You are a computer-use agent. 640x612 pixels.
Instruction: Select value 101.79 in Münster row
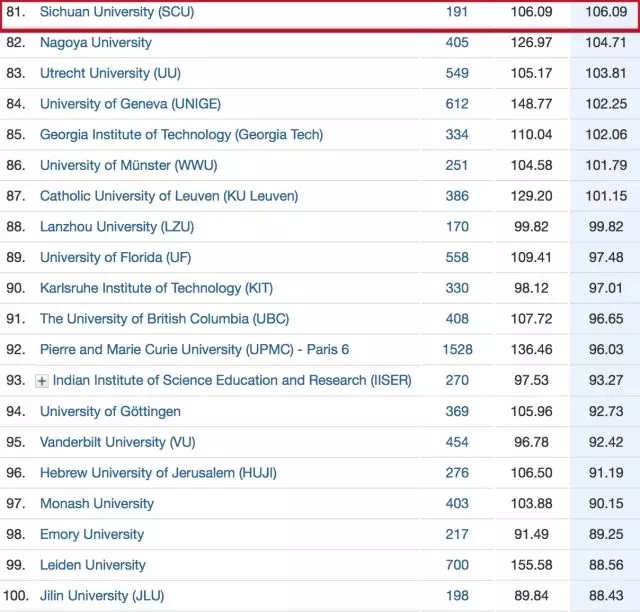tap(606, 165)
